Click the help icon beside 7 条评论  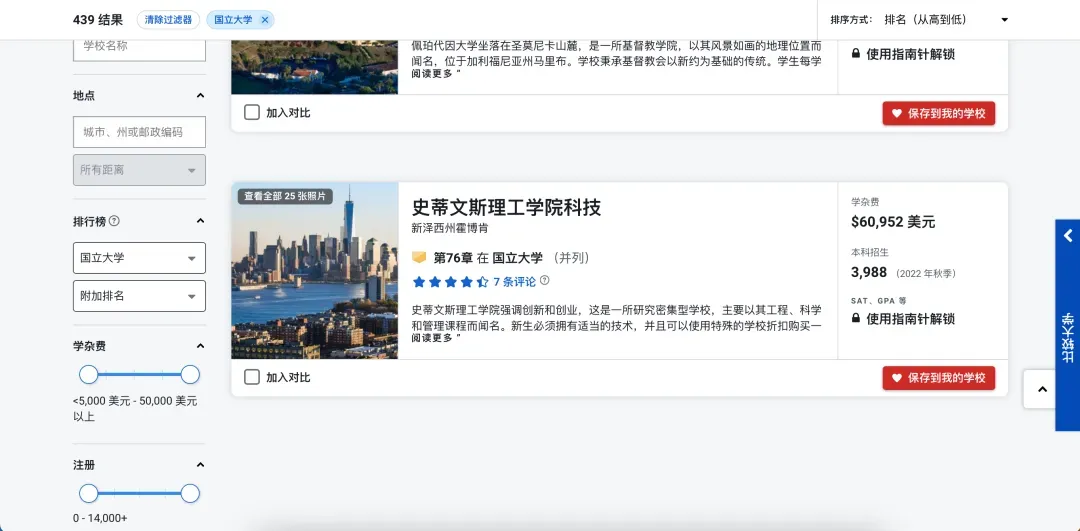(545, 280)
